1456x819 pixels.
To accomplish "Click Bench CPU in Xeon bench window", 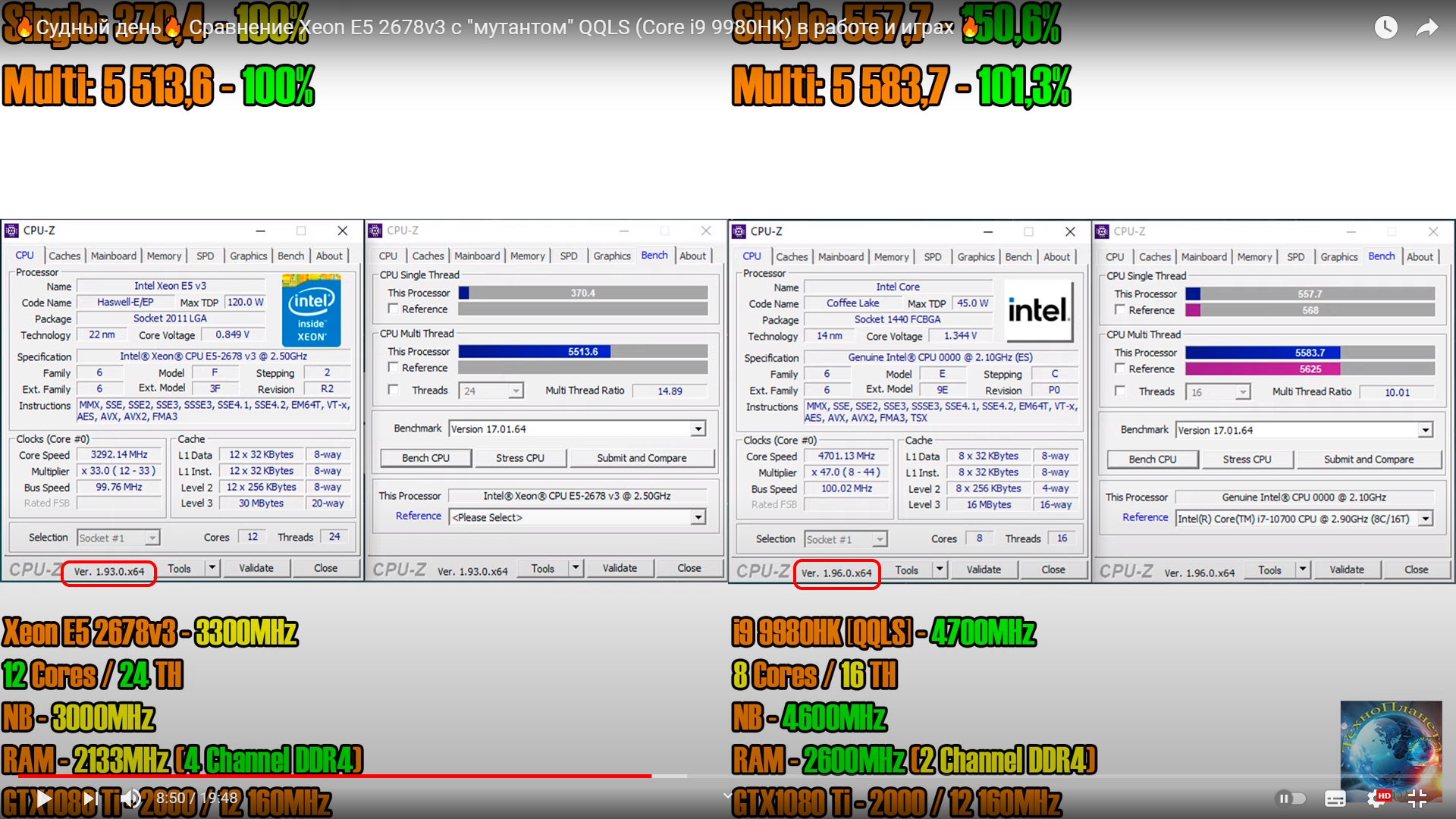I will click(425, 458).
